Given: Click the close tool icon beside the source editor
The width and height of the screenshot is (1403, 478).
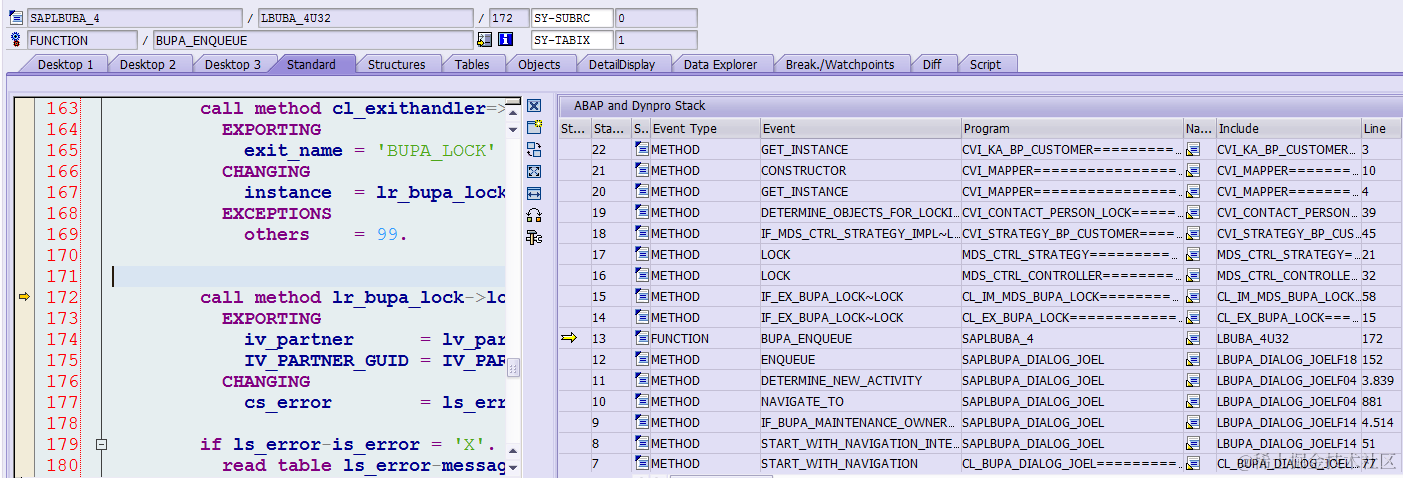Looking at the screenshot, I should 534,106.
